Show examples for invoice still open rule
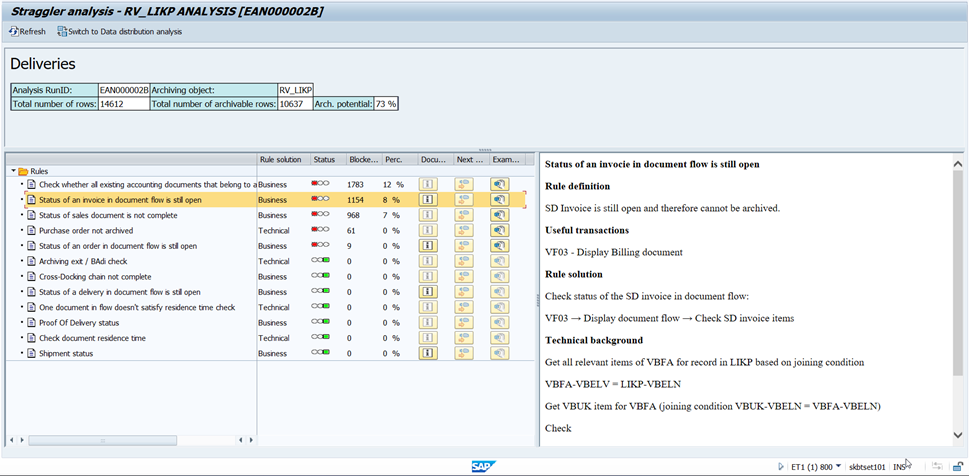This screenshot has height=476, width=969. pyautogui.click(x=500, y=200)
